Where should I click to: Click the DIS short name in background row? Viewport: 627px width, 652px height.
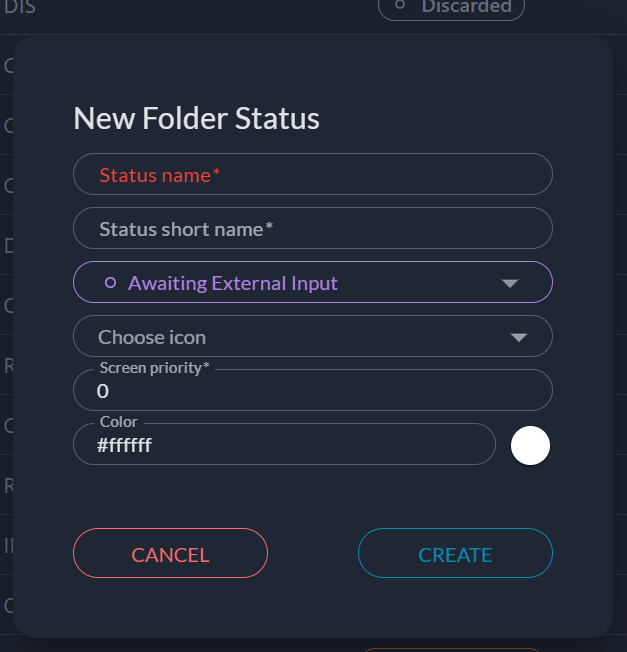pos(20,6)
